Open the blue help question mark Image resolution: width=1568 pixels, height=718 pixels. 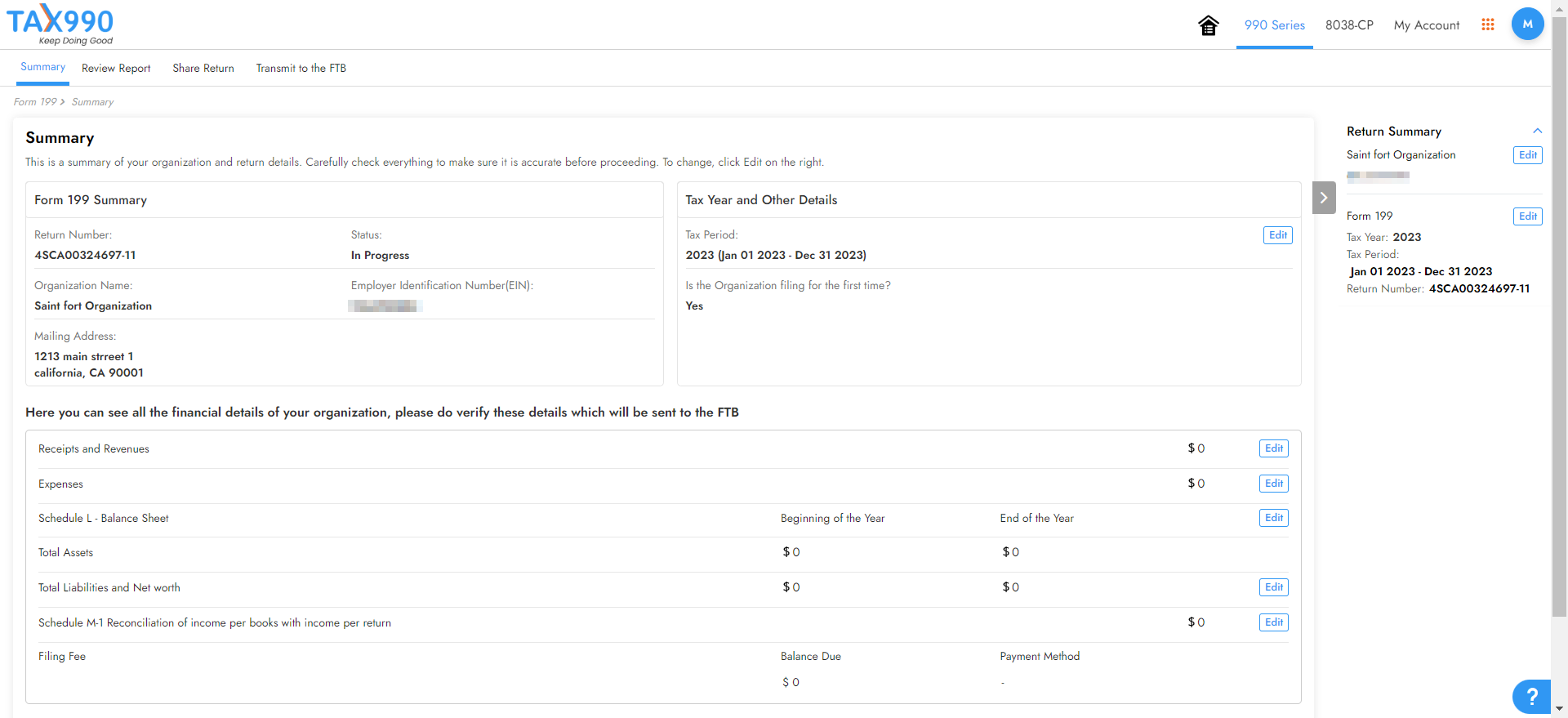[1531, 697]
